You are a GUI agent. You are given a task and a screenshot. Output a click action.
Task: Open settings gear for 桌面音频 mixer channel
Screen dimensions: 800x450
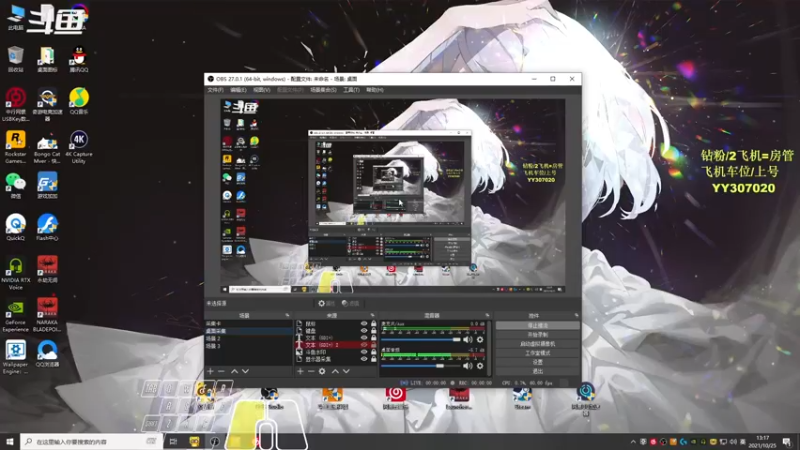coord(480,366)
